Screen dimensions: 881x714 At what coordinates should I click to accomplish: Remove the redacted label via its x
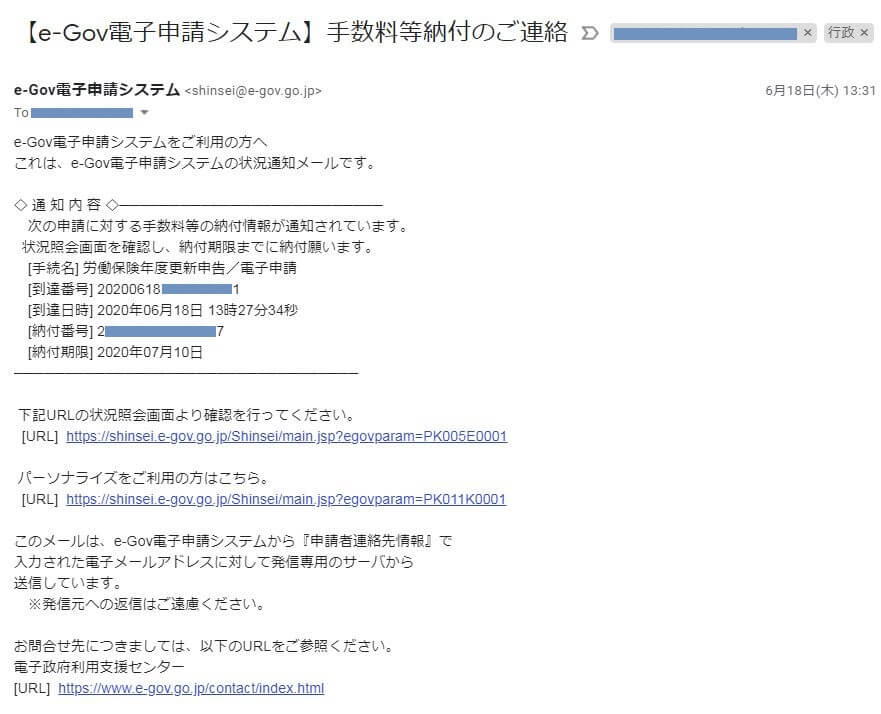click(x=808, y=33)
